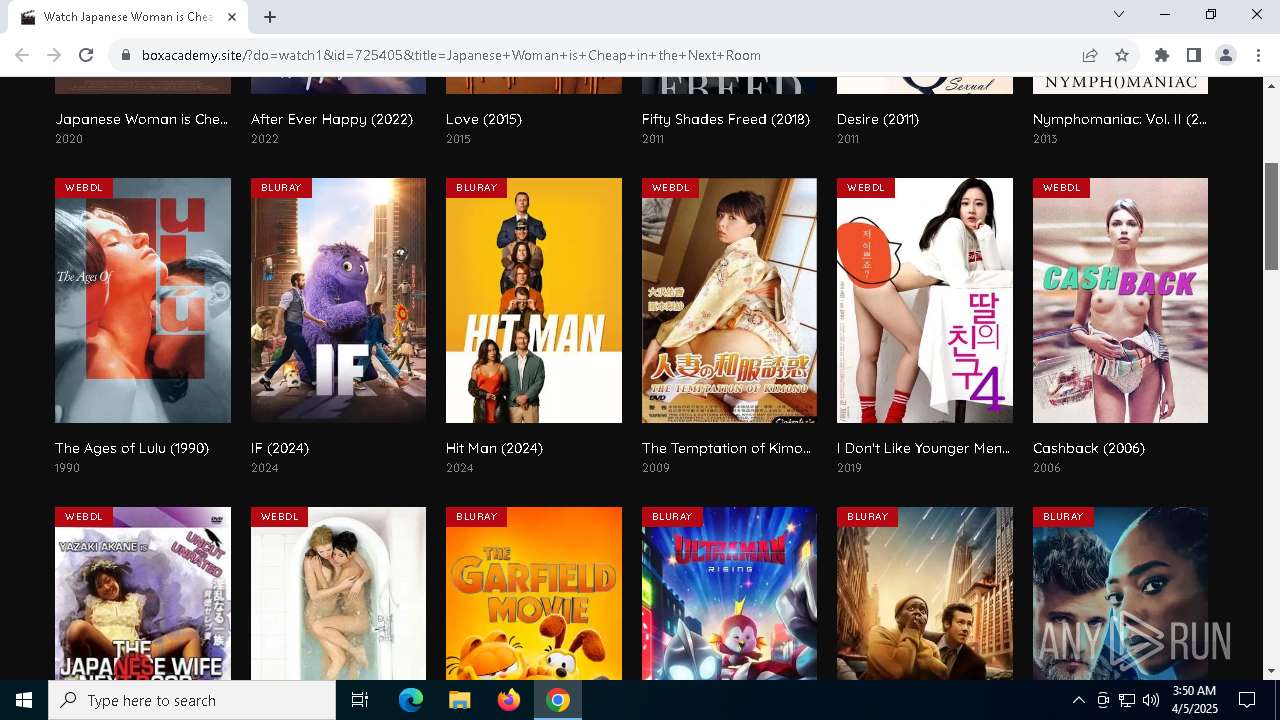Switch to Chrome in the taskbar
Image resolution: width=1280 pixels, height=720 pixels.
[x=558, y=700]
